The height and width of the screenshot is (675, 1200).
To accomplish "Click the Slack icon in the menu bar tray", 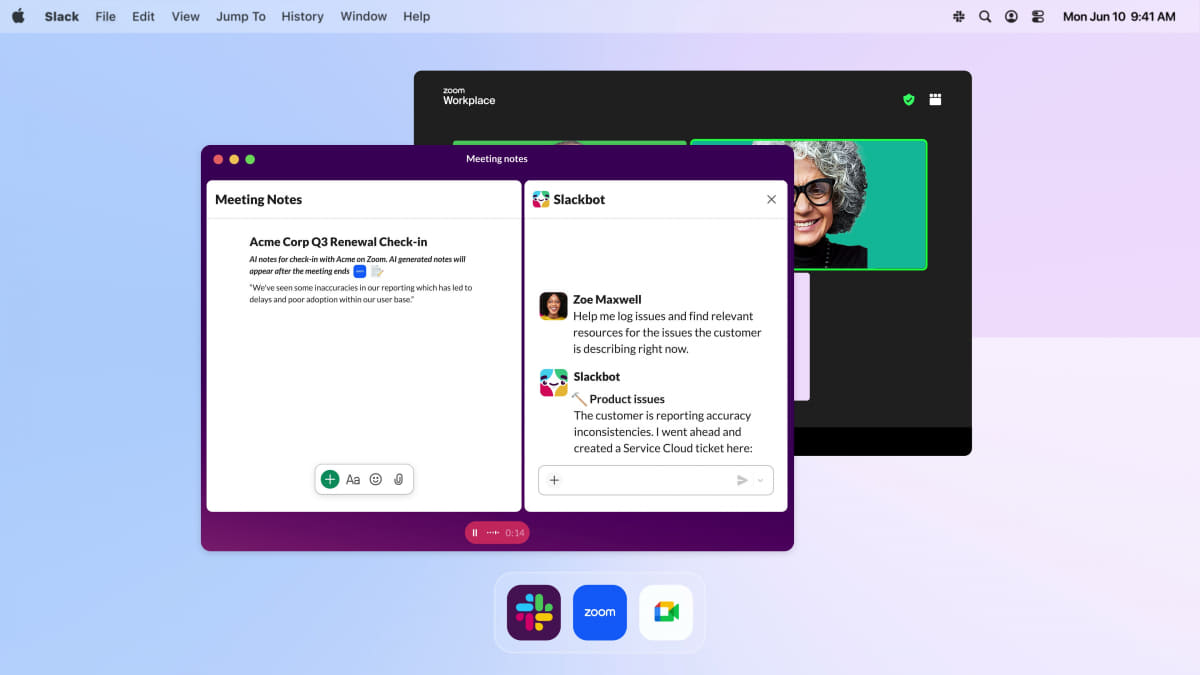I will [959, 16].
